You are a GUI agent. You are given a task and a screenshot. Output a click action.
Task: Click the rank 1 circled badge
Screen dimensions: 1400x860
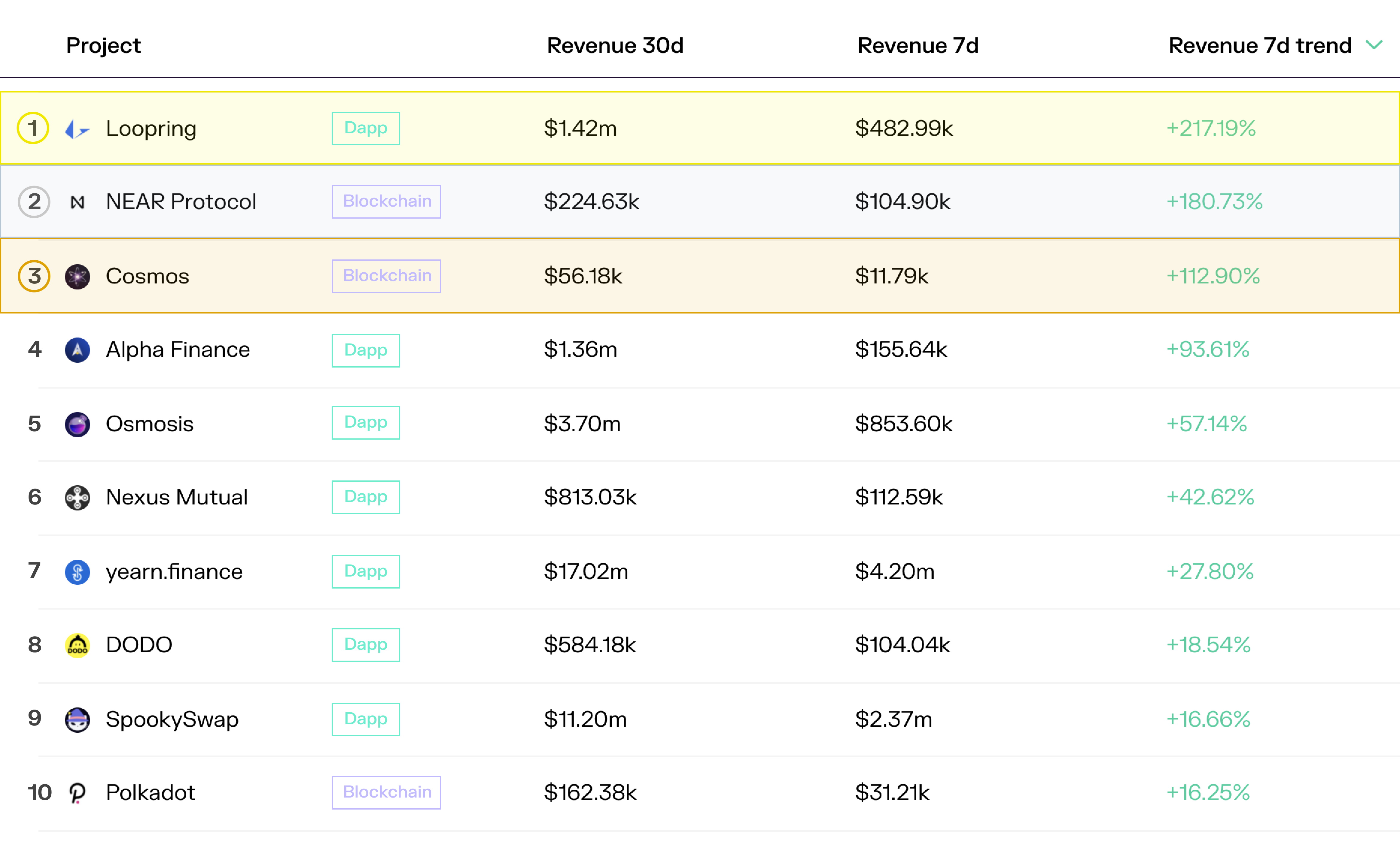click(33, 129)
